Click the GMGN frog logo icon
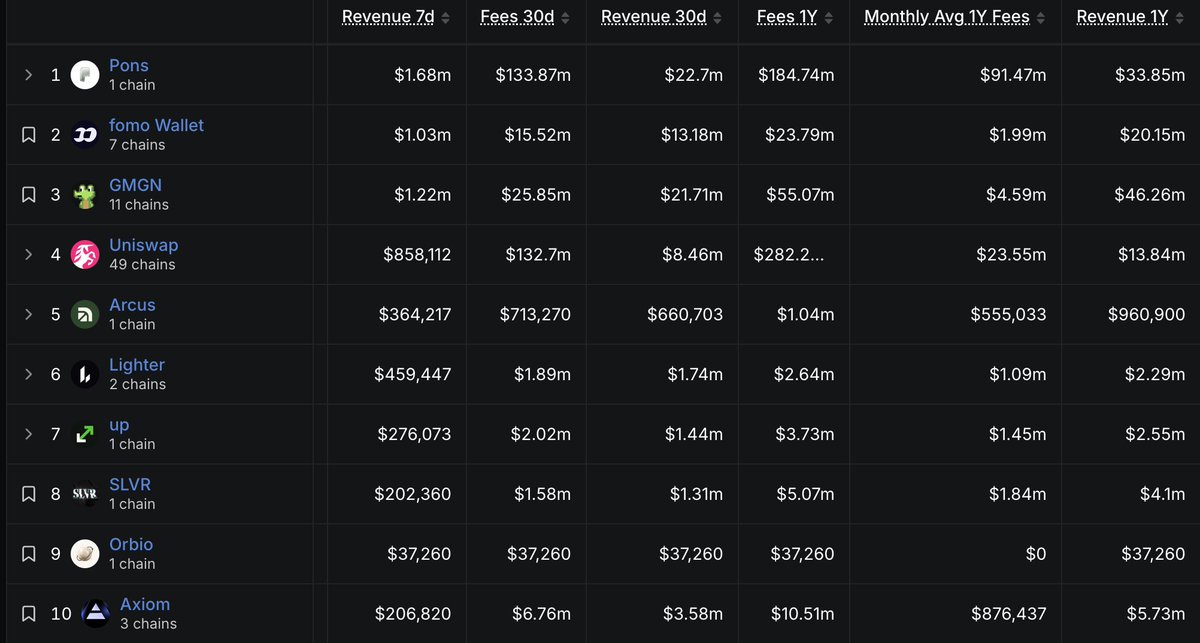 click(x=85, y=195)
